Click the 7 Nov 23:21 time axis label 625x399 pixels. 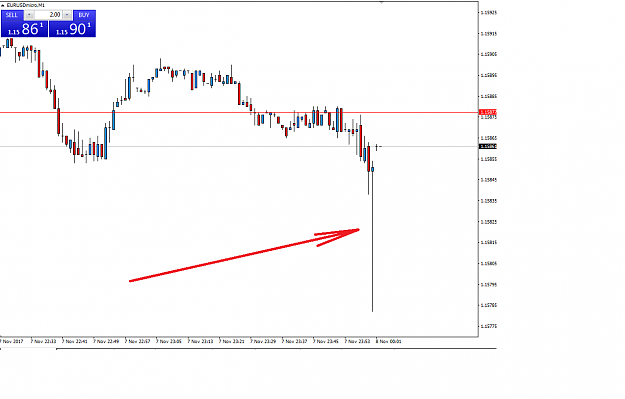pyautogui.click(x=232, y=342)
